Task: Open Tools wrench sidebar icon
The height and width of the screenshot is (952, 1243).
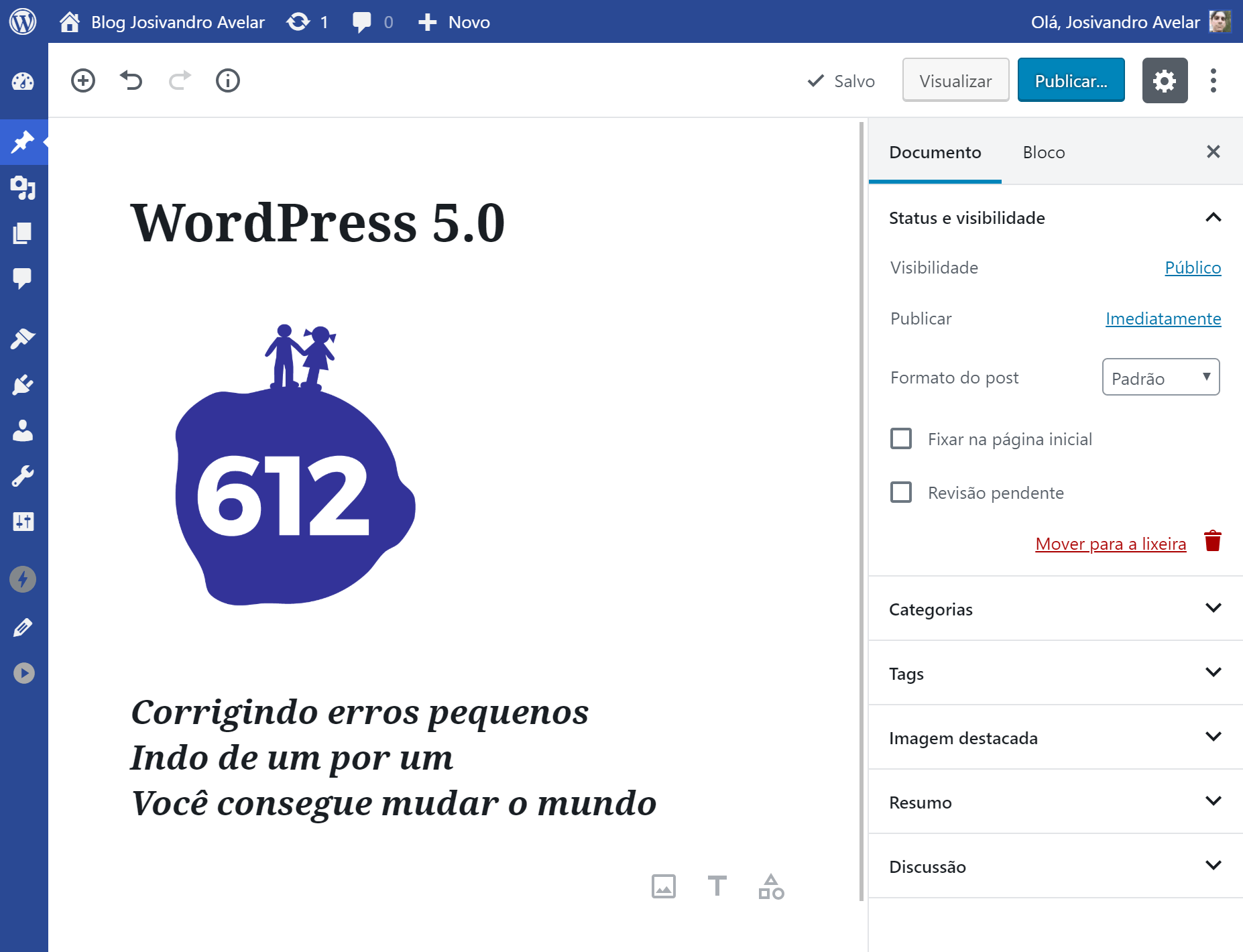Action: pyautogui.click(x=23, y=476)
